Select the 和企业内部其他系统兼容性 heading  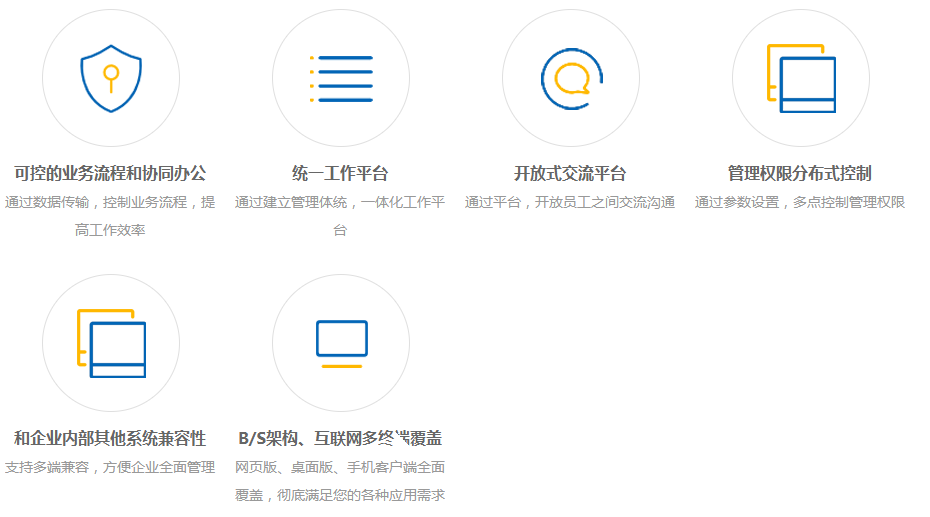point(110,438)
